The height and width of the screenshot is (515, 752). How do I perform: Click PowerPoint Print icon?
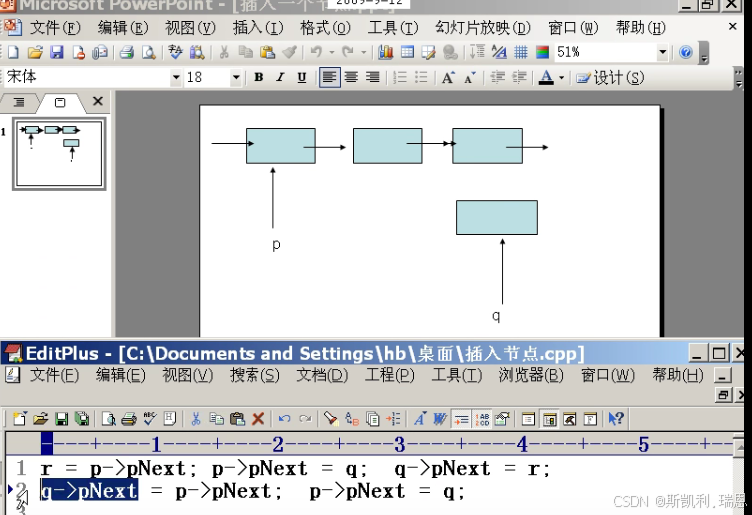127,52
